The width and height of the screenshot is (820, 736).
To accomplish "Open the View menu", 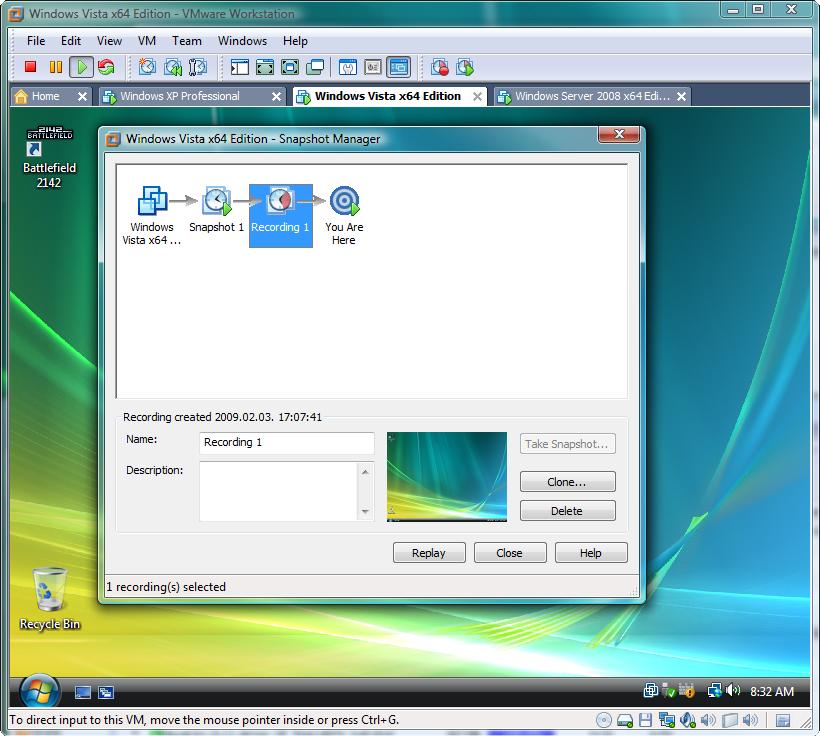I will [x=109, y=41].
